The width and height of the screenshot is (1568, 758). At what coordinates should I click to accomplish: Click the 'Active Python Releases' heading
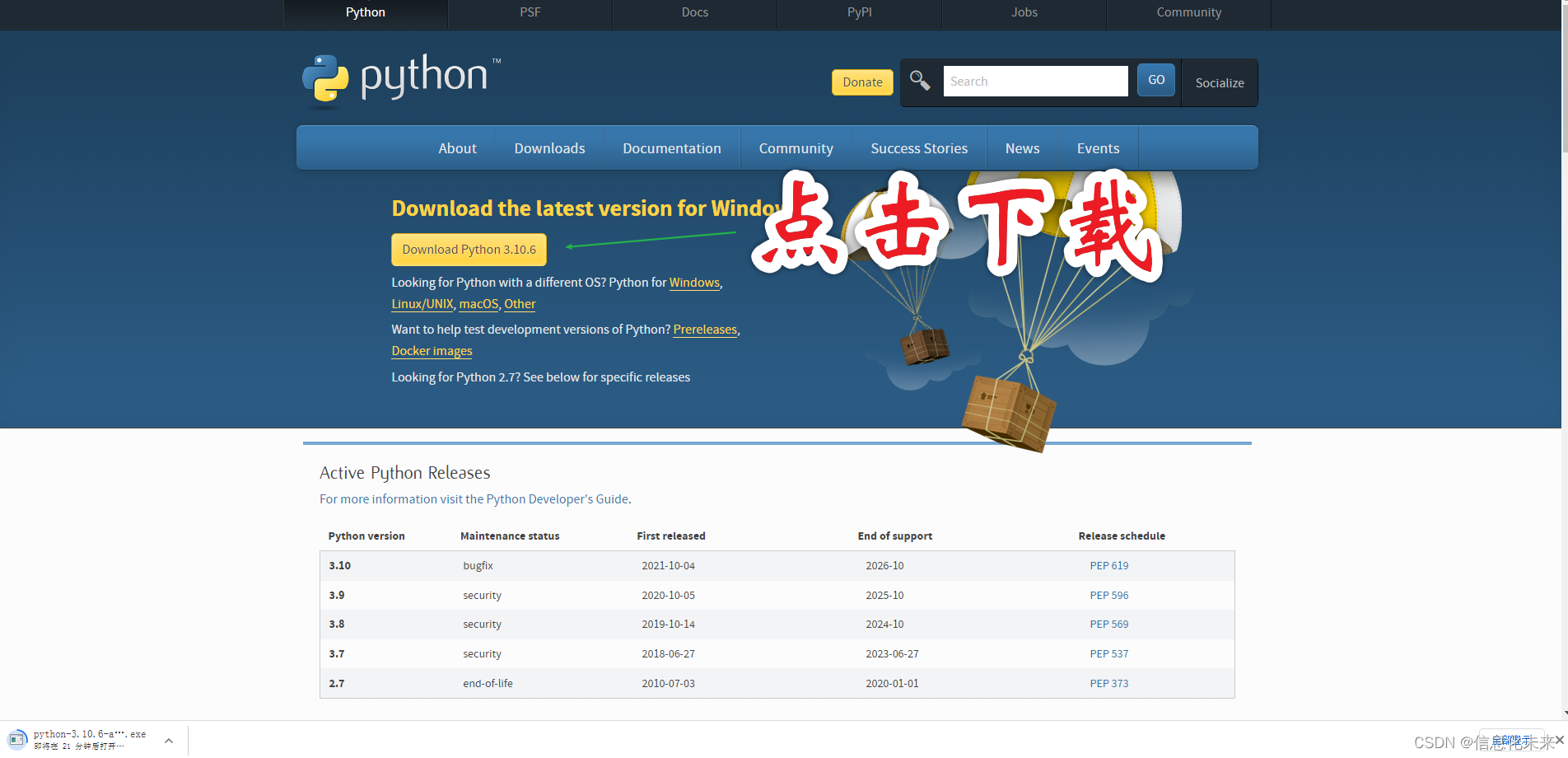click(405, 473)
